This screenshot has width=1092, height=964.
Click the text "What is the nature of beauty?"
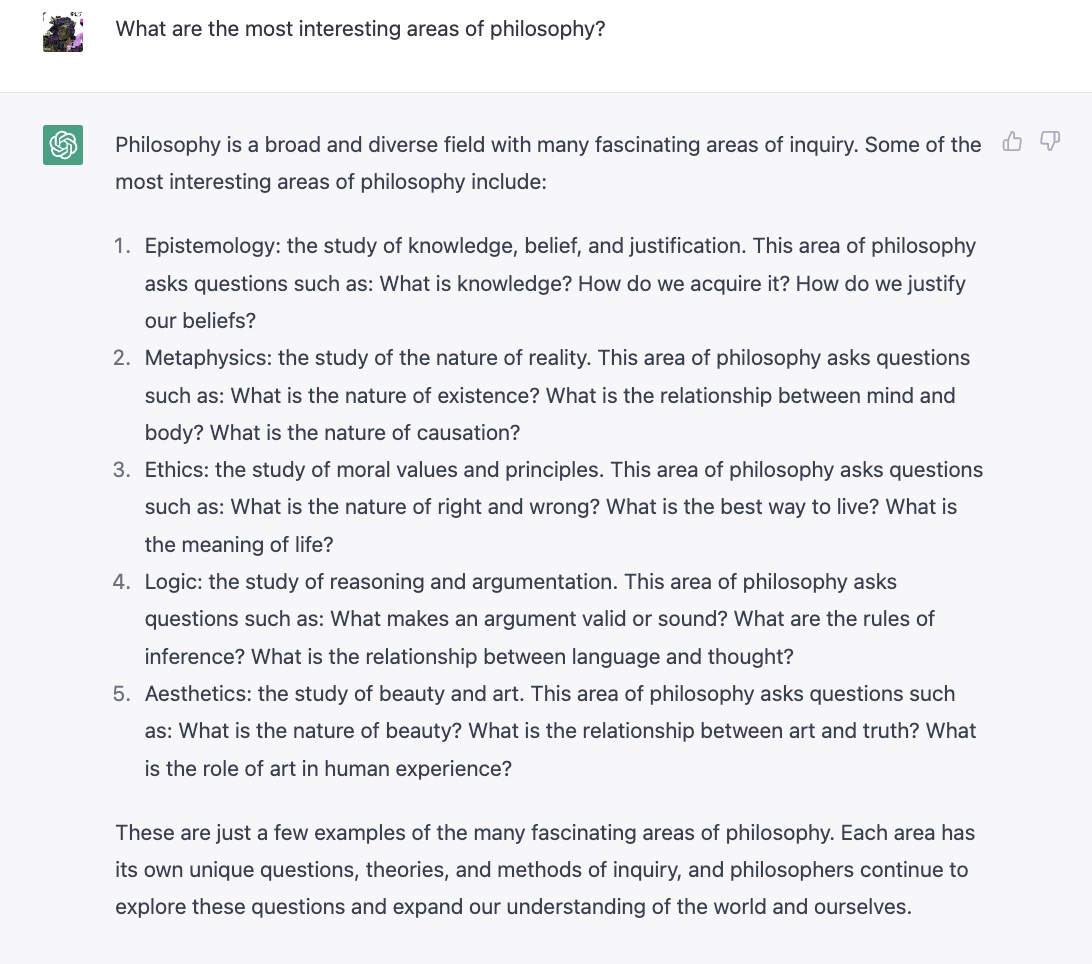pyautogui.click(x=320, y=731)
